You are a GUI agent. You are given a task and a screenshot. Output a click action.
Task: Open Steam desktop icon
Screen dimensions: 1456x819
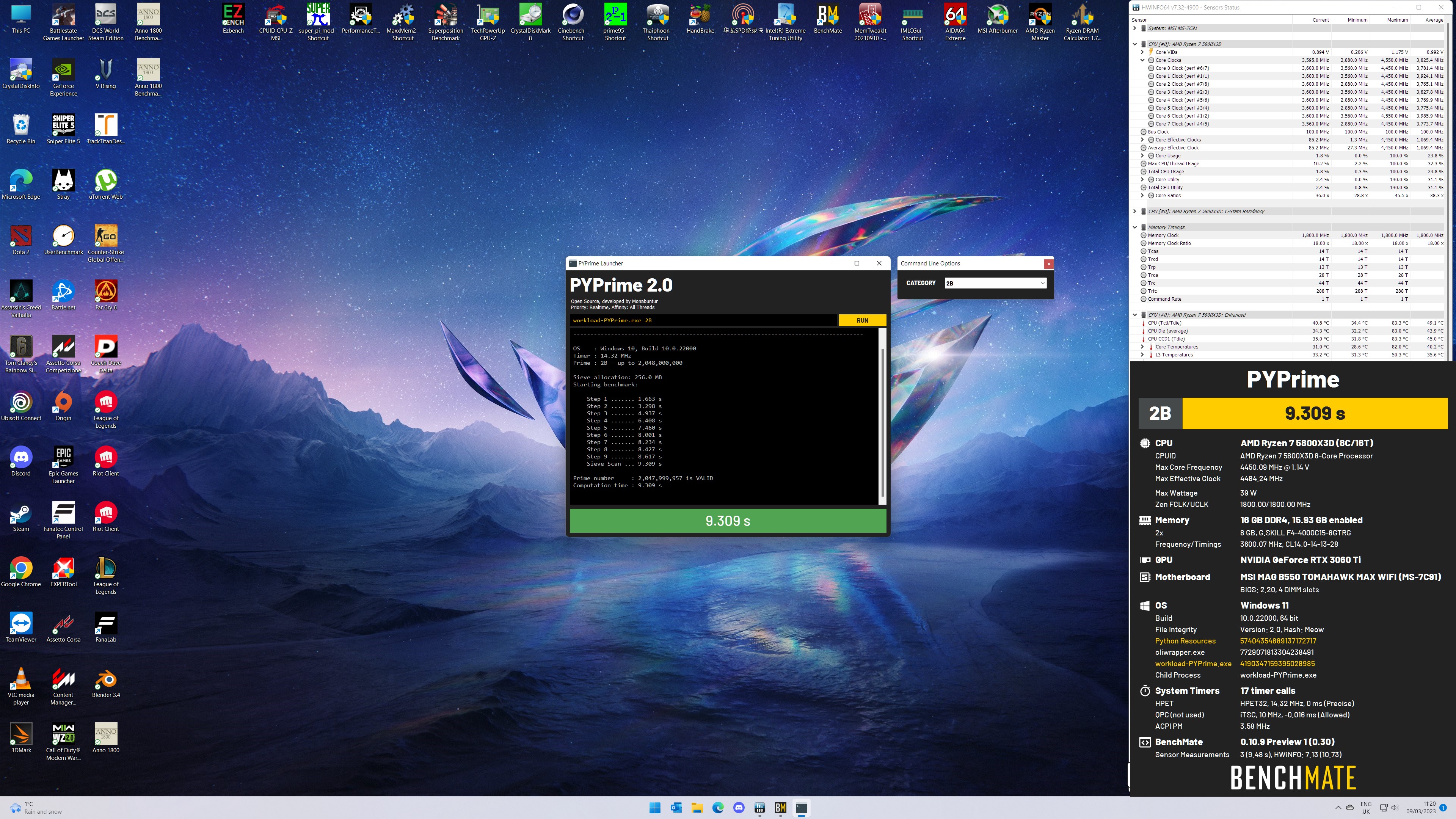(21, 516)
